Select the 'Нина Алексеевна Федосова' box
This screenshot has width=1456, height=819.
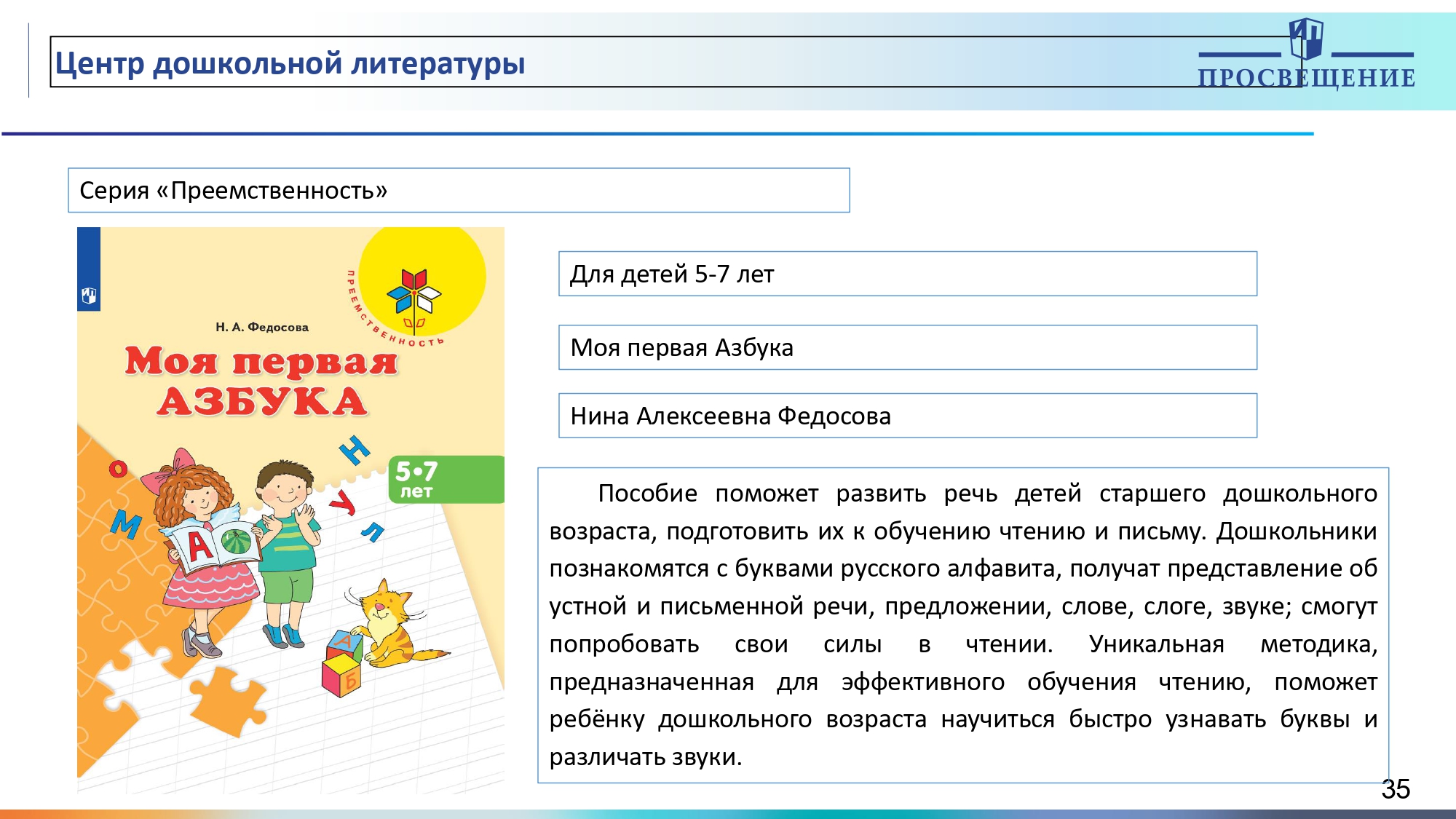coord(908,416)
